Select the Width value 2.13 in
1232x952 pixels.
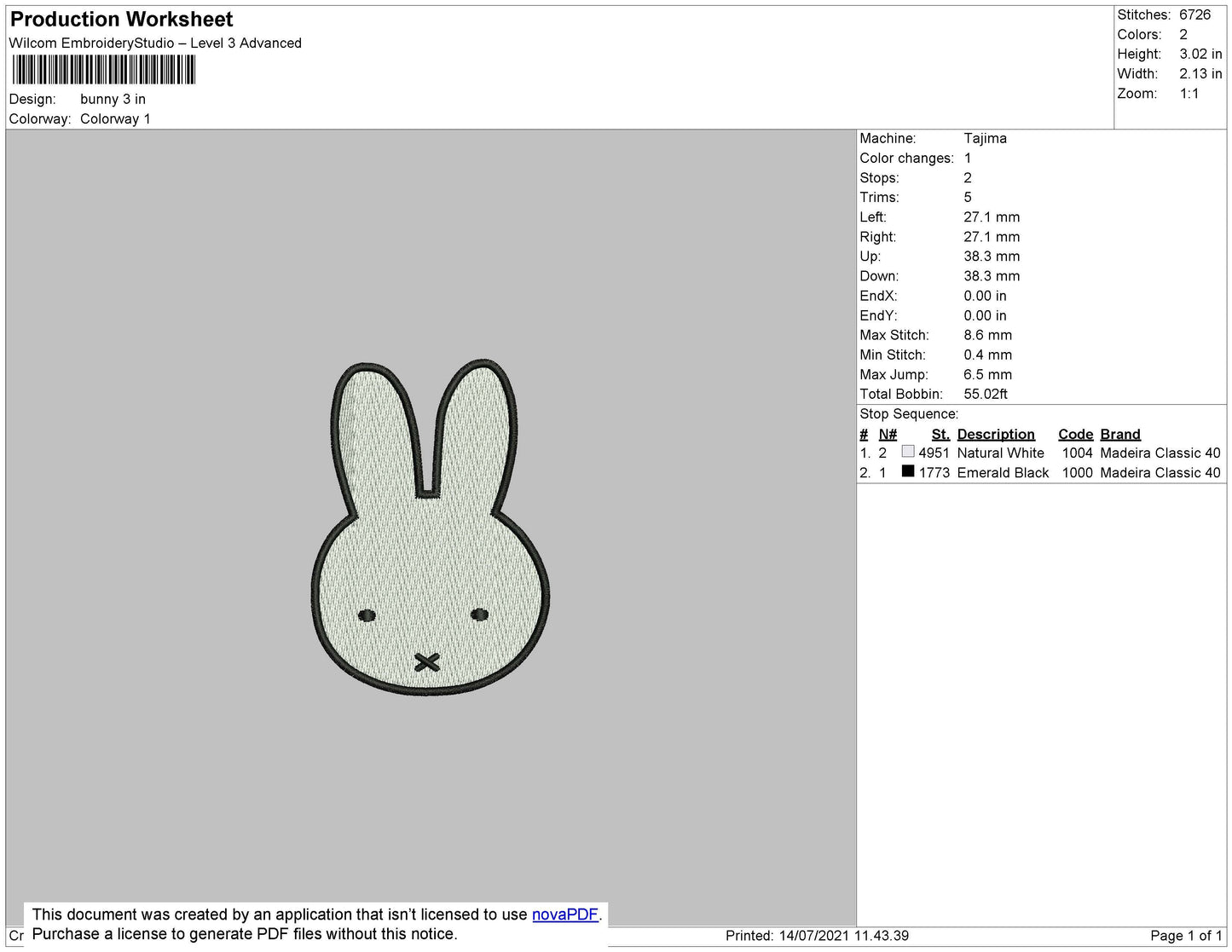coord(1200,74)
